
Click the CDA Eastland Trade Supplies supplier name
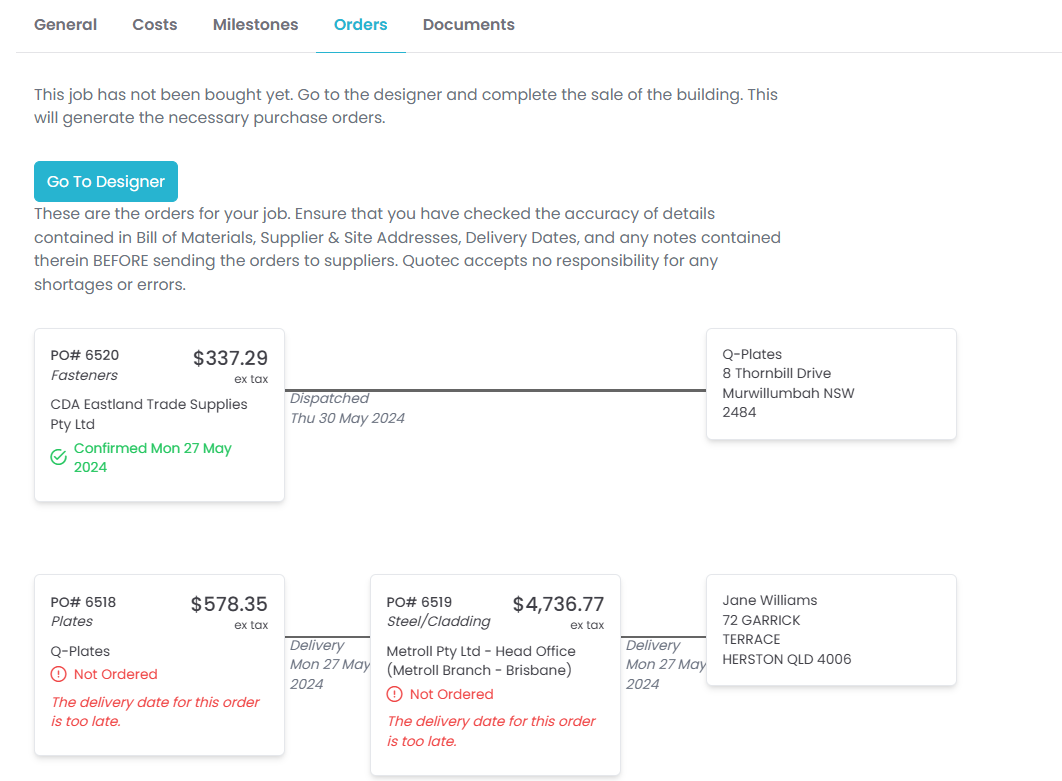point(148,414)
